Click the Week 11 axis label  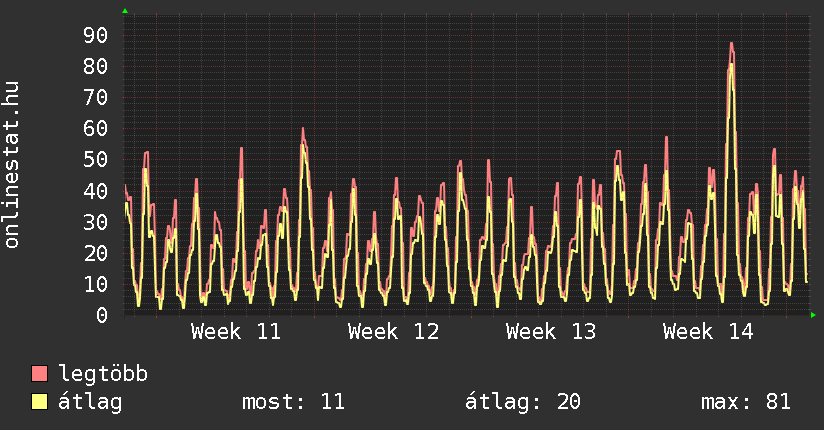(236, 331)
